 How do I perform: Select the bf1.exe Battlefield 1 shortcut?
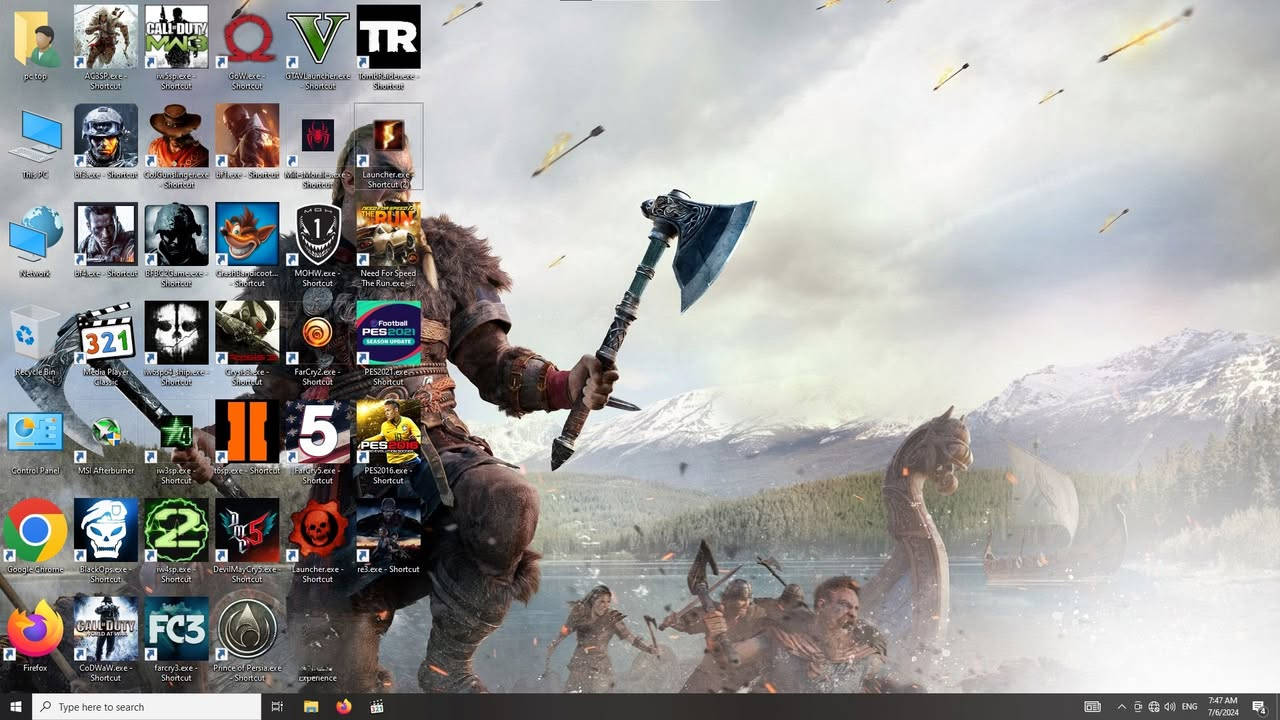pyautogui.click(x=247, y=142)
